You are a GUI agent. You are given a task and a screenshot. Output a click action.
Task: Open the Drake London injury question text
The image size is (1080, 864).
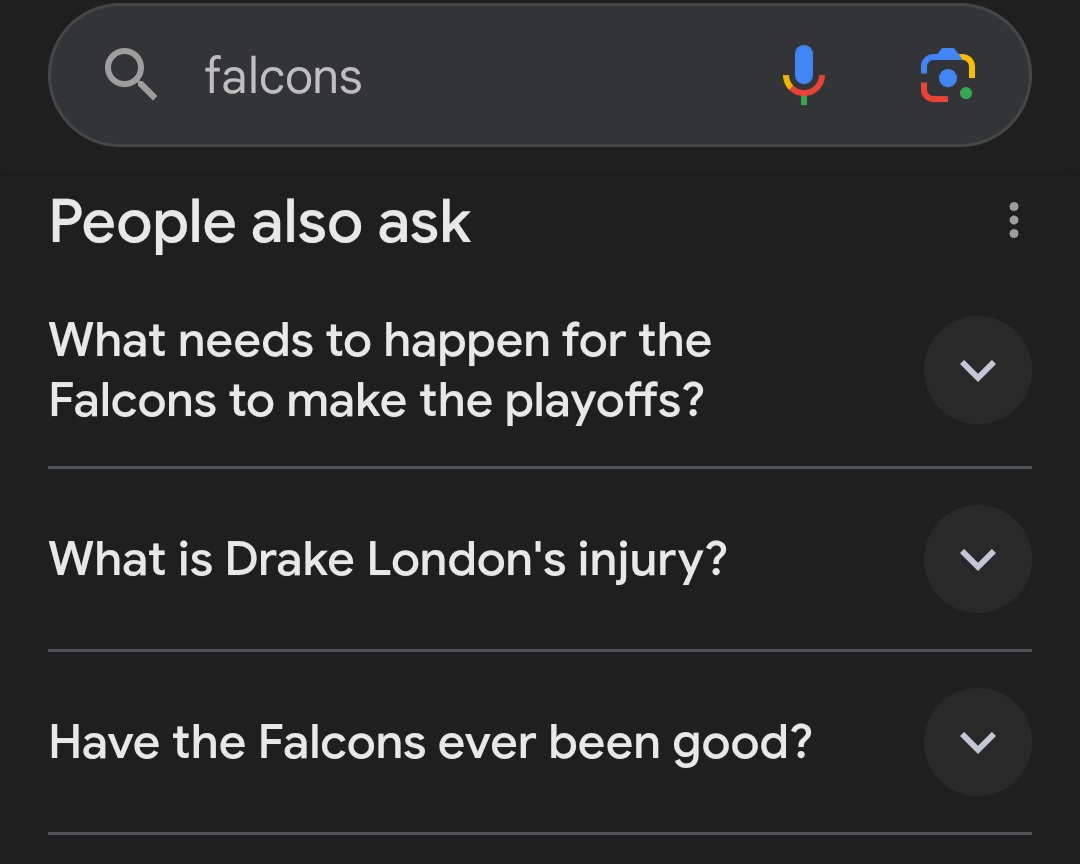click(x=388, y=559)
